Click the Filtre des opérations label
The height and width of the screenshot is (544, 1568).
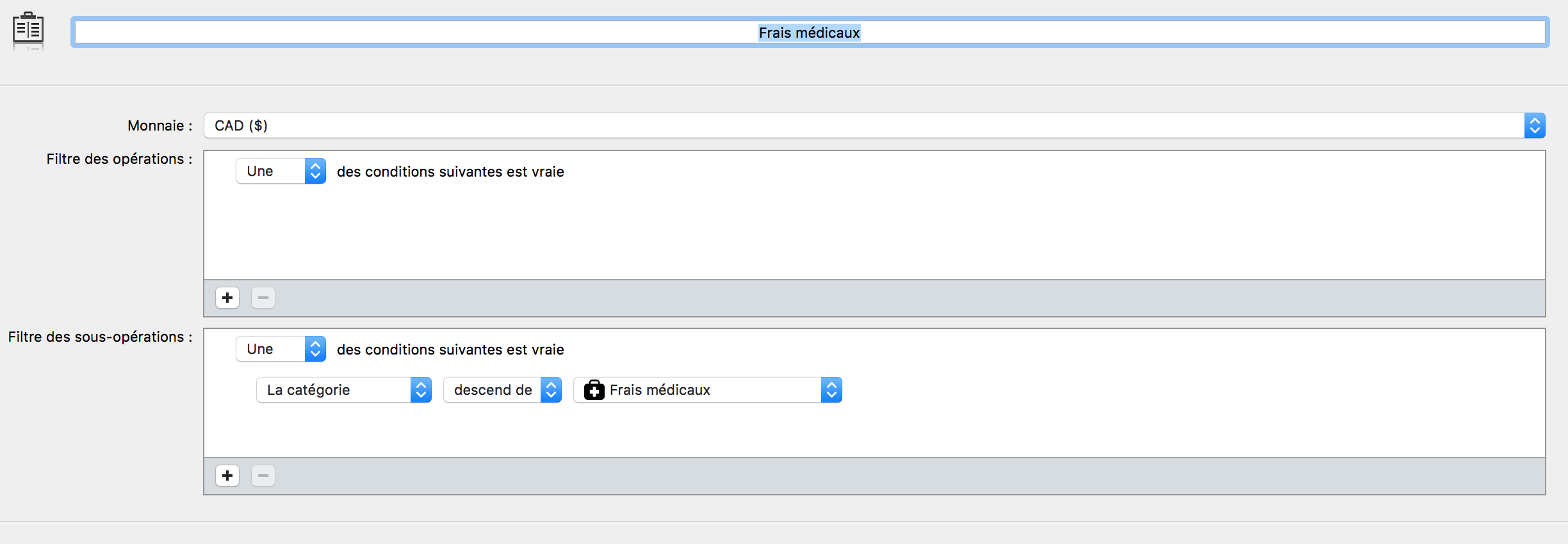coord(119,159)
